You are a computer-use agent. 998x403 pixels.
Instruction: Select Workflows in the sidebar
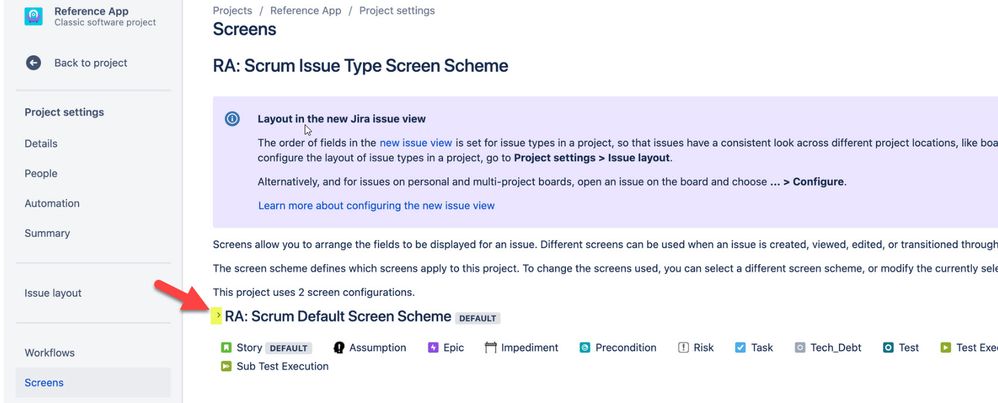[49, 353]
